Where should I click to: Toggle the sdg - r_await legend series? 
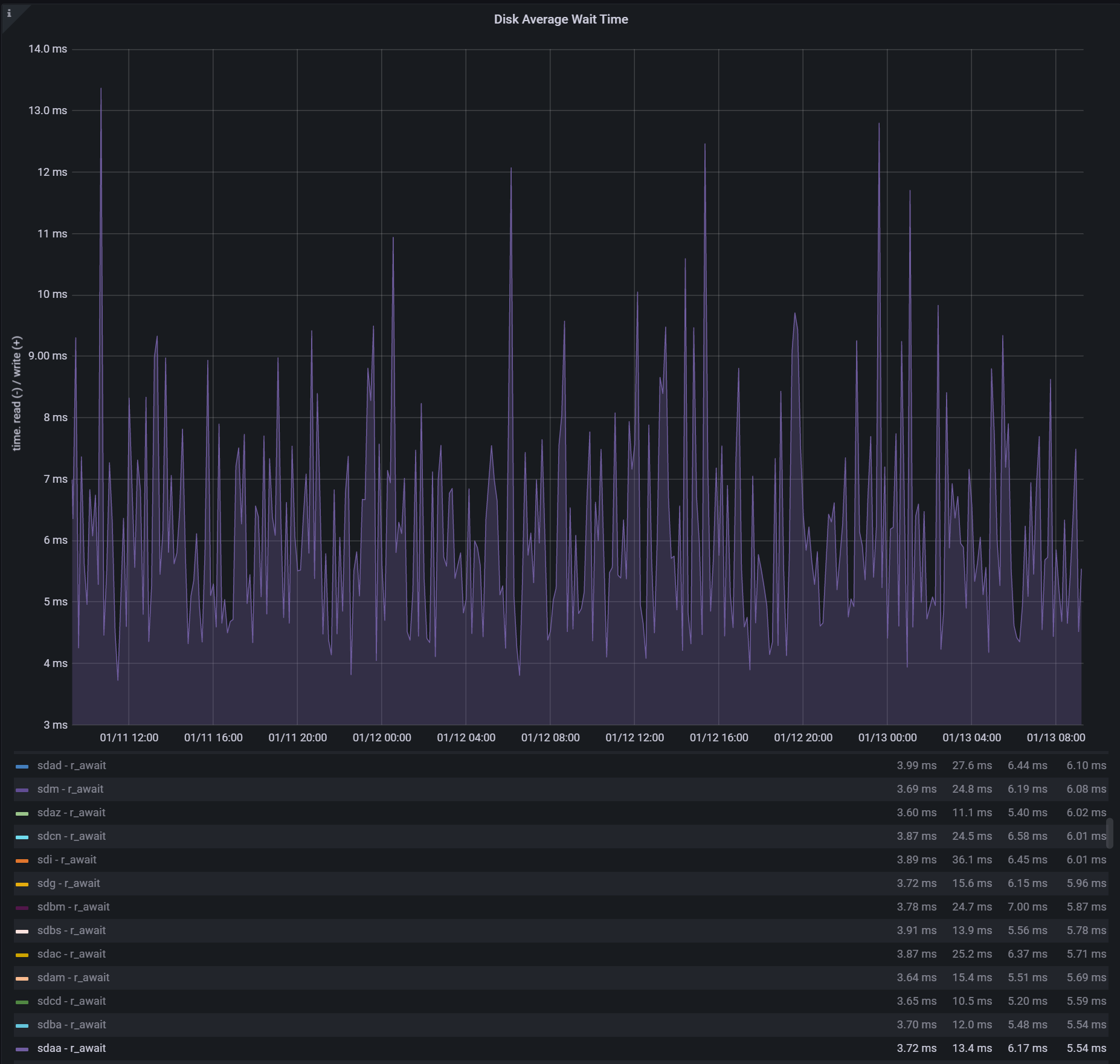click(68, 883)
